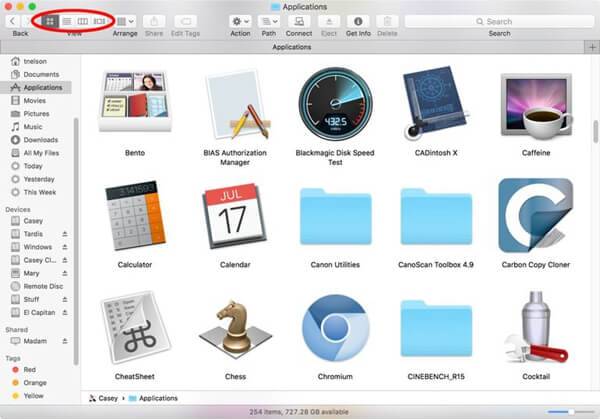This screenshot has width=600, height=419.
Task: Eject the Stuff volume
Action: coord(65,299)
